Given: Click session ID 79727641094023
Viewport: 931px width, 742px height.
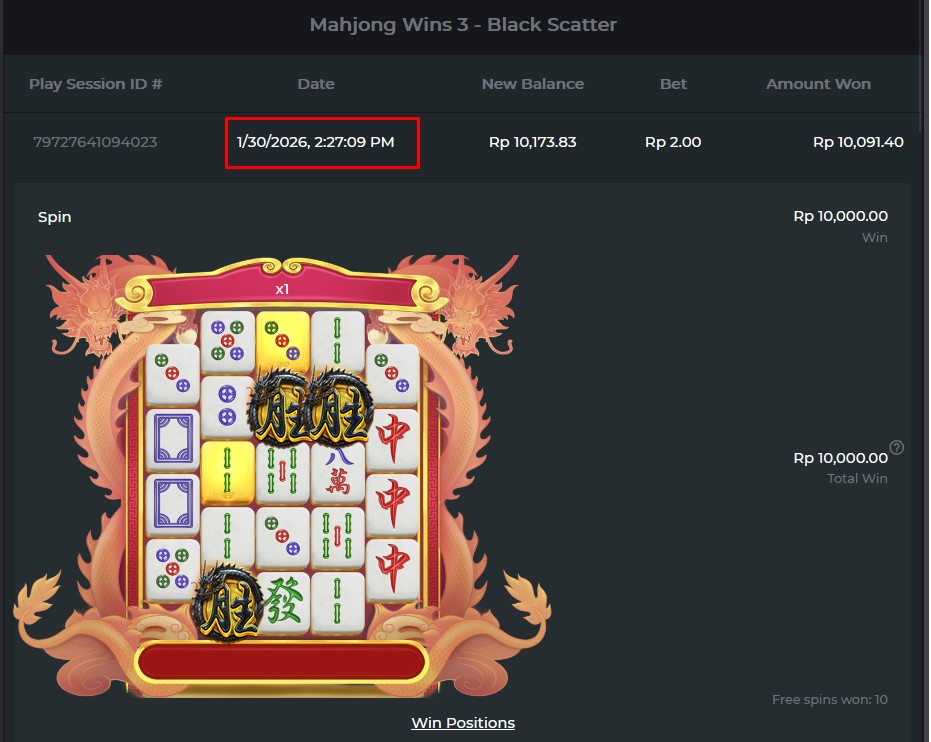Looking at the screenshot, I should [x=95, y=142].
